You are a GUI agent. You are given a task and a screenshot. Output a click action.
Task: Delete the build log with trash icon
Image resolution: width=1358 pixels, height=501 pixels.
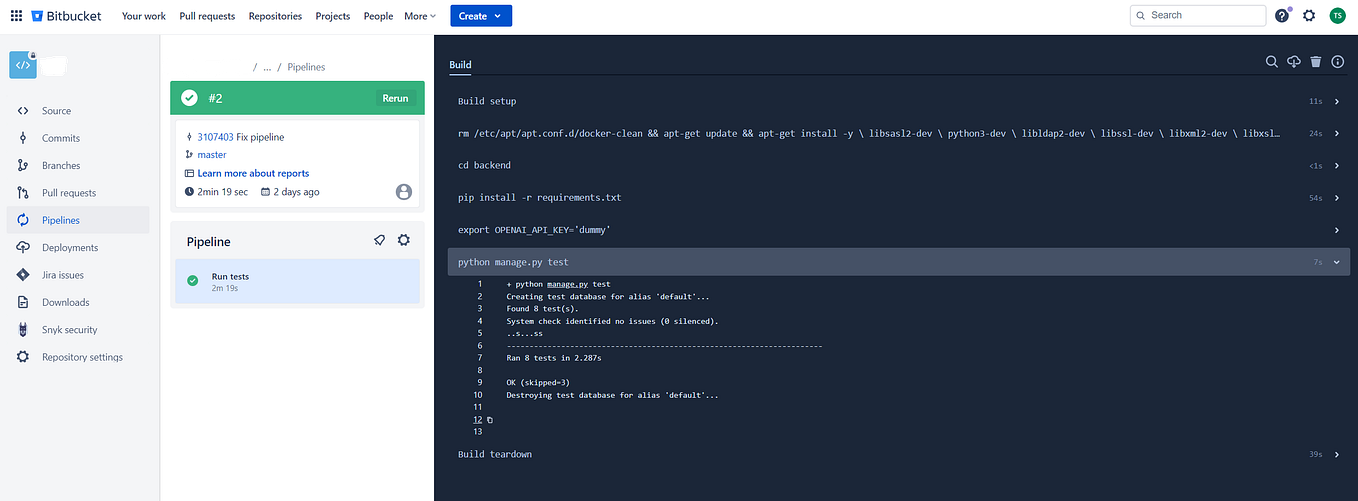[x=1316, y=62]
